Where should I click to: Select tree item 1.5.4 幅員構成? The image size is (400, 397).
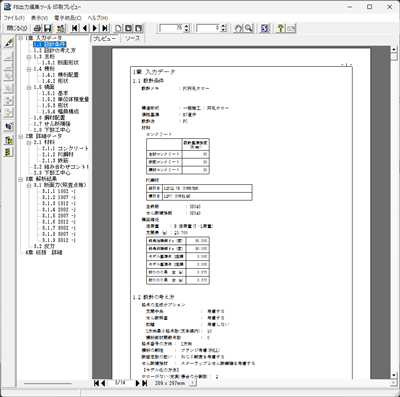click(60, 111)
